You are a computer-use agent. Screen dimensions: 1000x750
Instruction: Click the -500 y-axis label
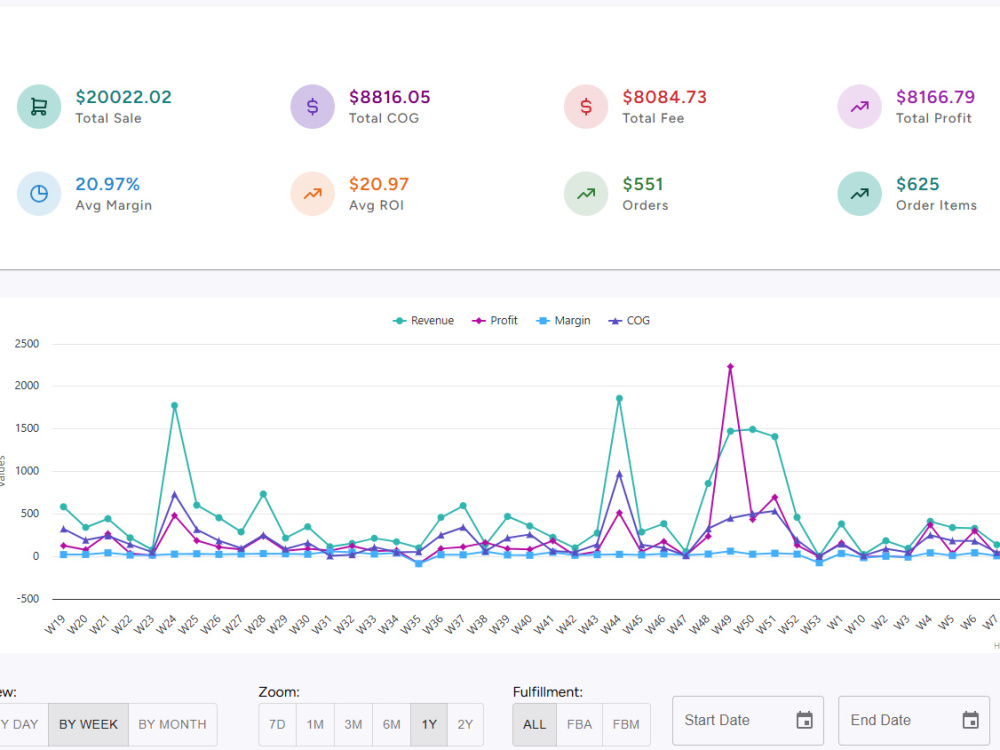tap(28, 599)
